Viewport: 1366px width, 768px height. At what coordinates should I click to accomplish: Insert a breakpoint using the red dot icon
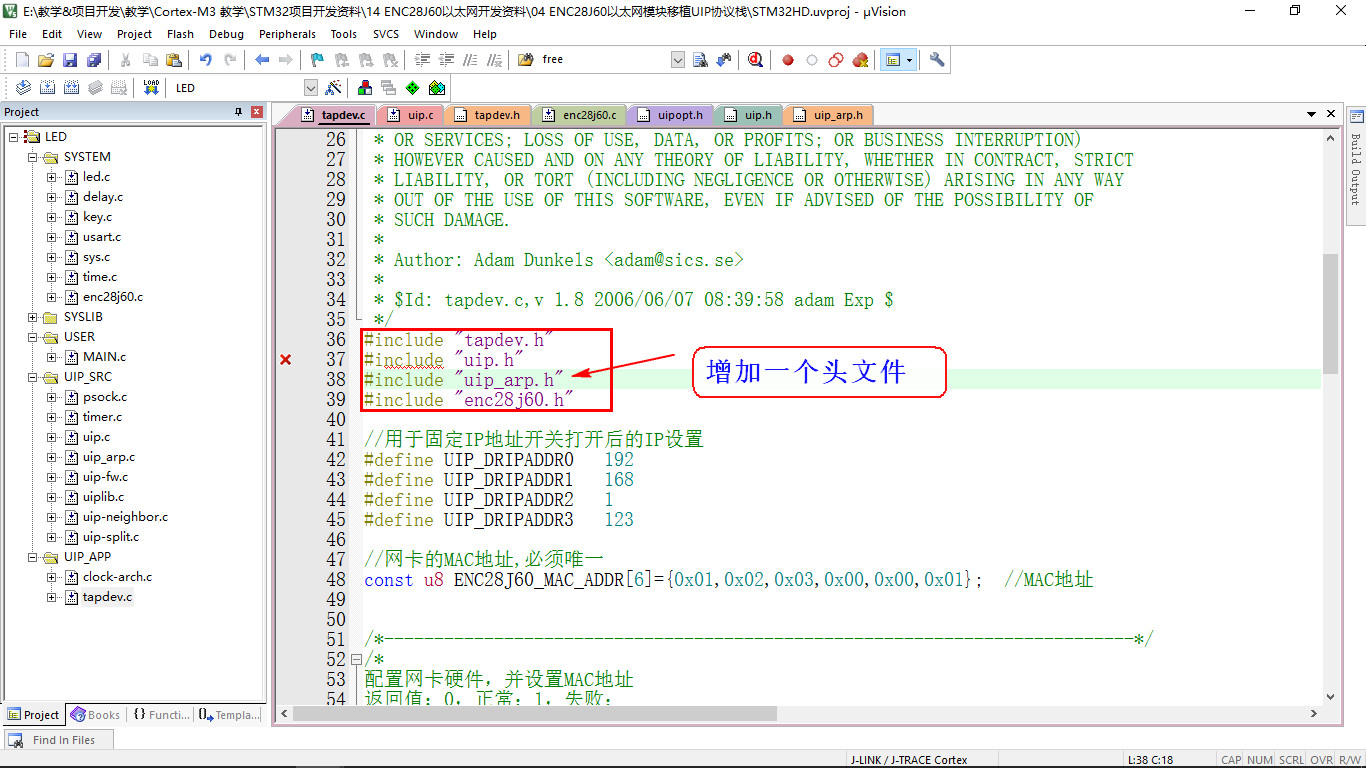788,60
